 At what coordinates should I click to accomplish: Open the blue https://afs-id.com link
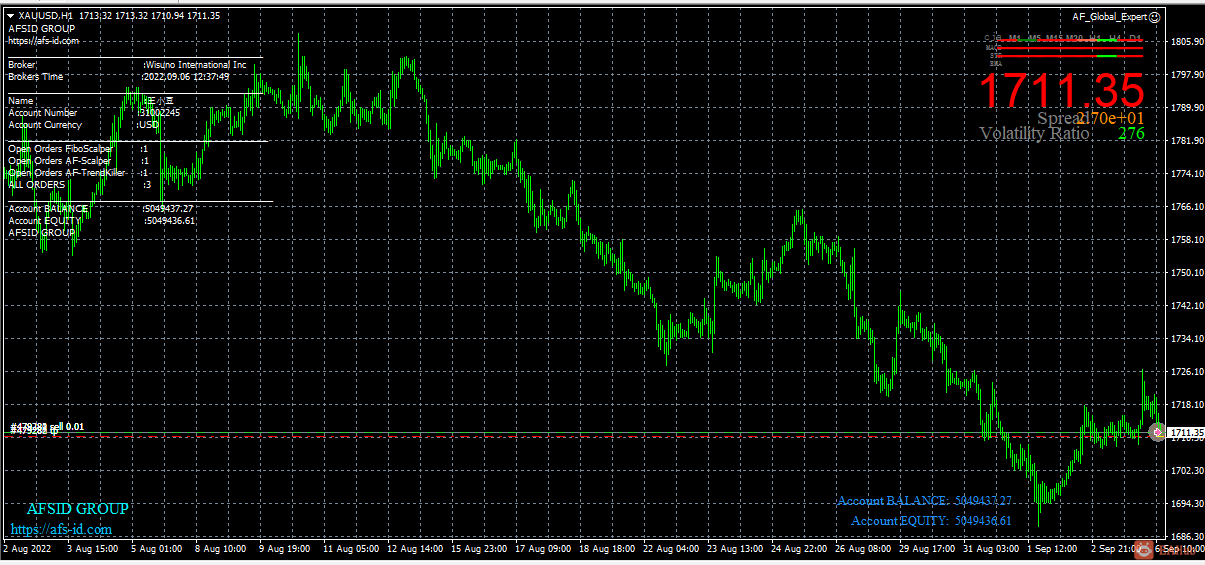point(61,529)
